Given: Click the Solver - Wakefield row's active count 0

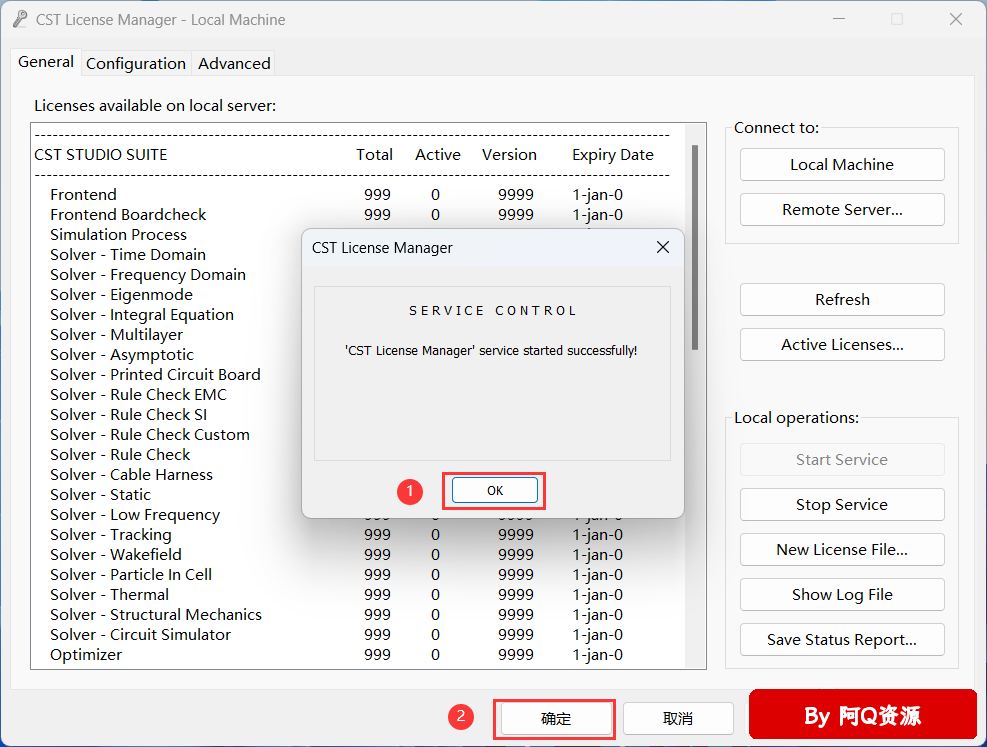Looking at the screenshot, I should [435, 554].
